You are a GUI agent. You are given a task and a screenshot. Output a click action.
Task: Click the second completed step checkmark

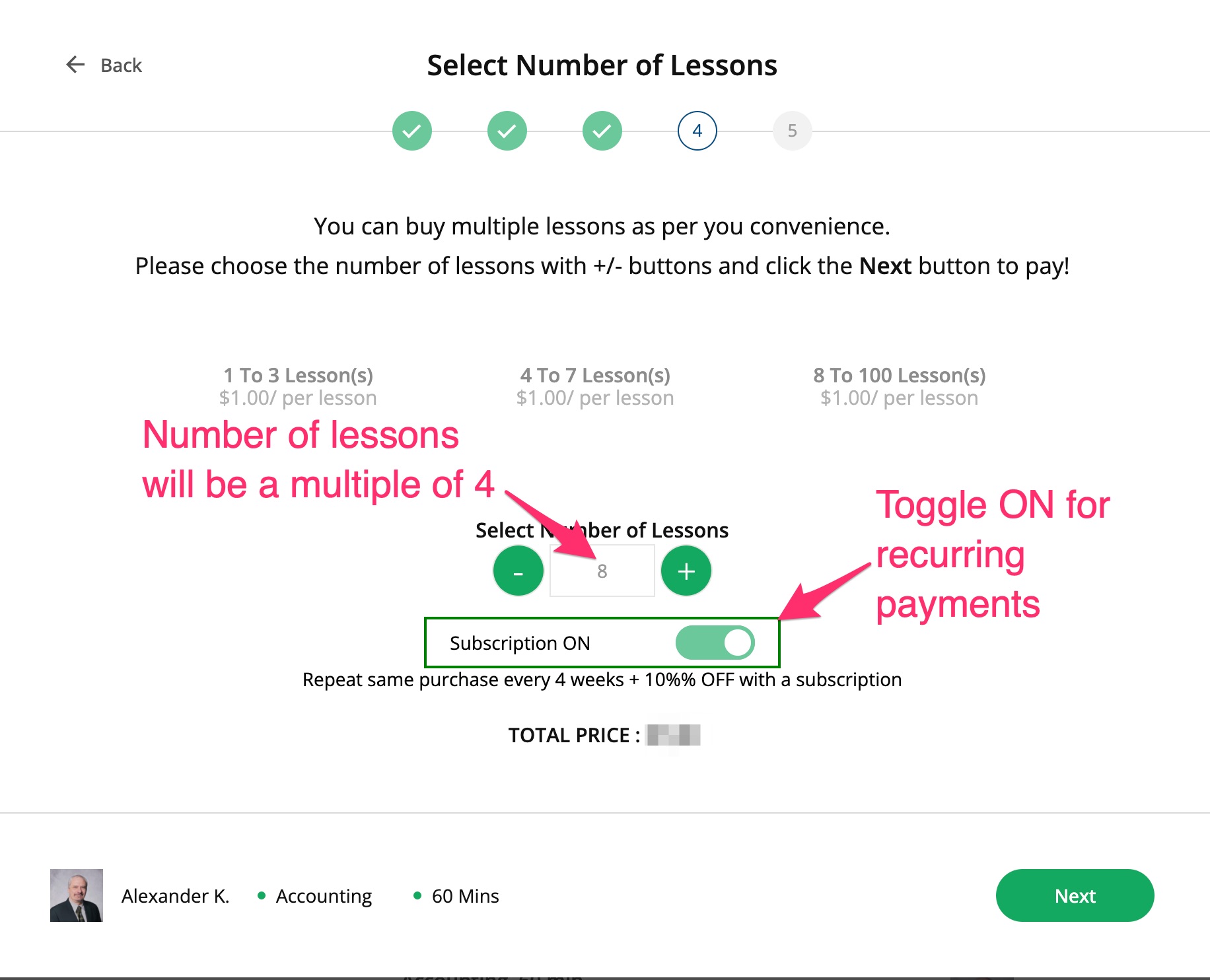[507, 131]
